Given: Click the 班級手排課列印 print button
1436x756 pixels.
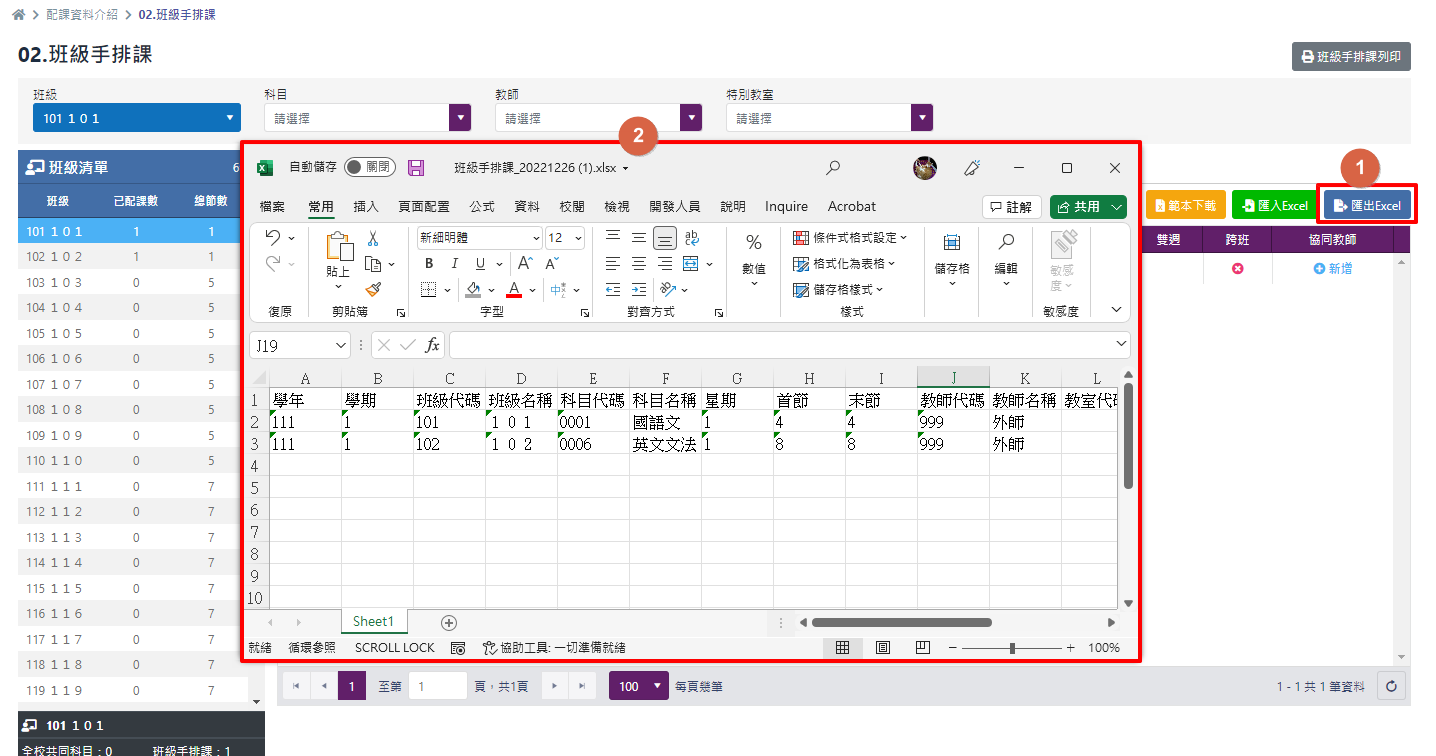Looking at the screenshot, I should point(1351,57).
